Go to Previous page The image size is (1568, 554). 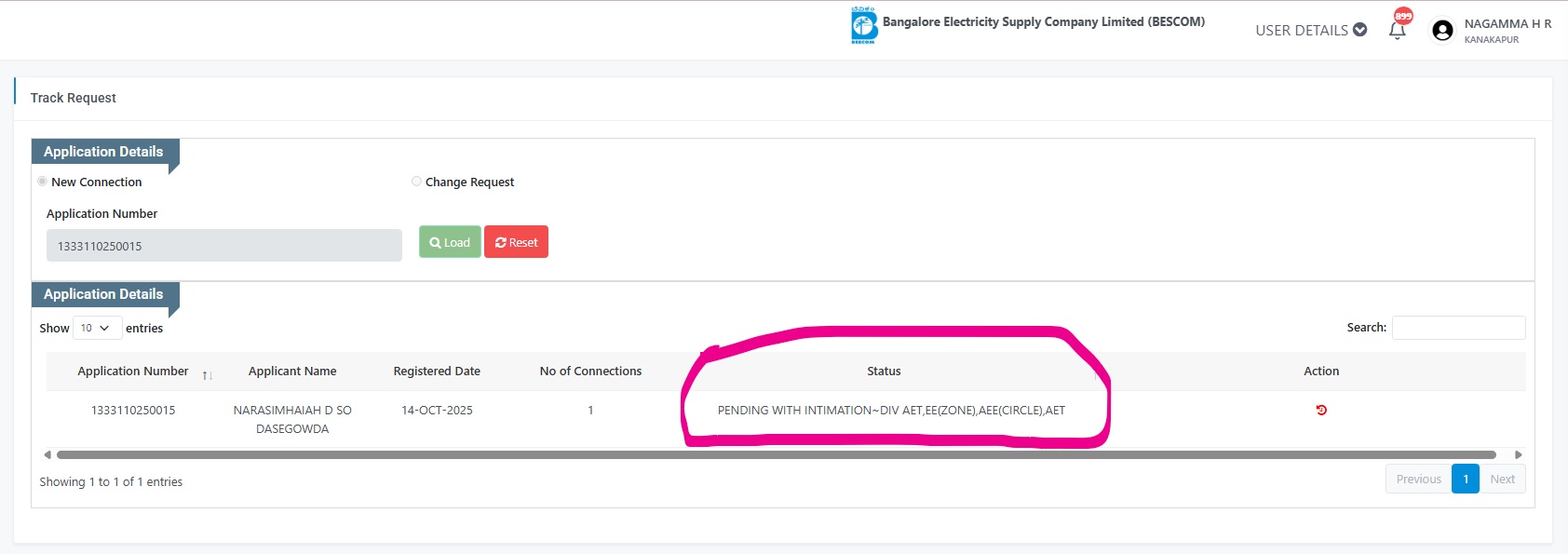pos(1418,479)
